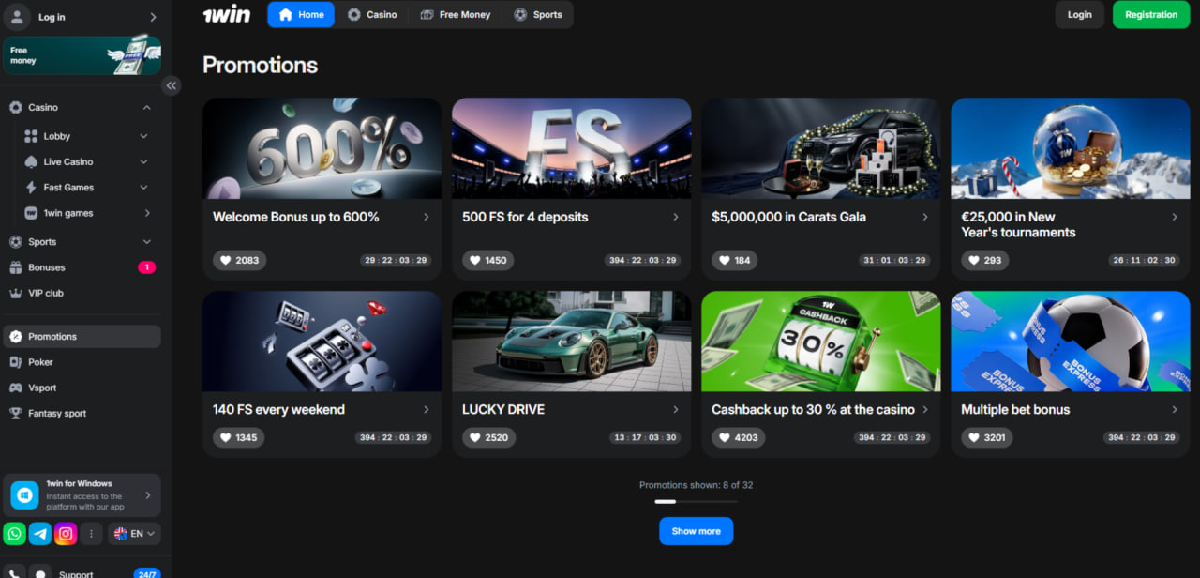Expand the Lobby submenu
The width and height of the screenshot is (1200, 578).
tap(144, 136)
